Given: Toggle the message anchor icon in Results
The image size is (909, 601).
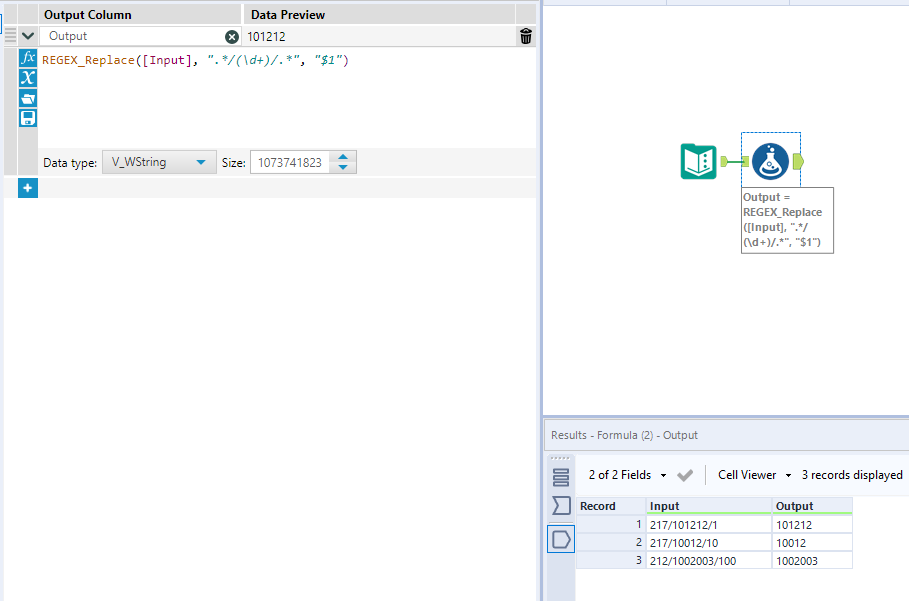Looking at the screenshot, I should click(560, 477).
